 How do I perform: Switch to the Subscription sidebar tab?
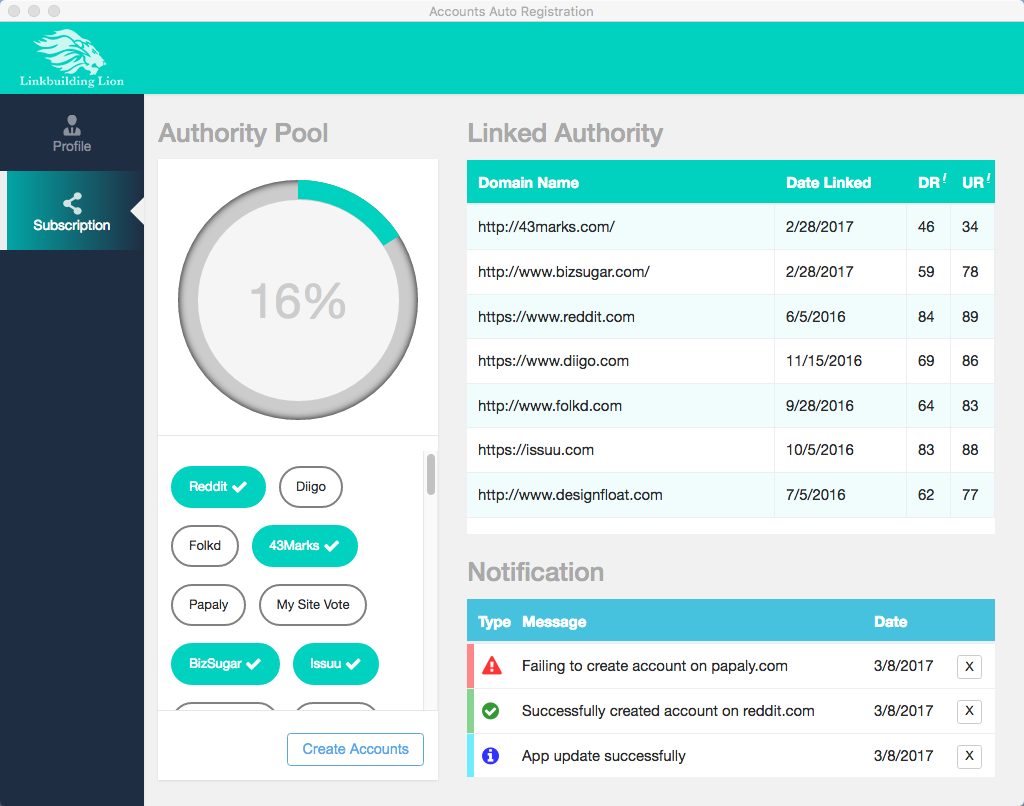[x=72, y=212]
